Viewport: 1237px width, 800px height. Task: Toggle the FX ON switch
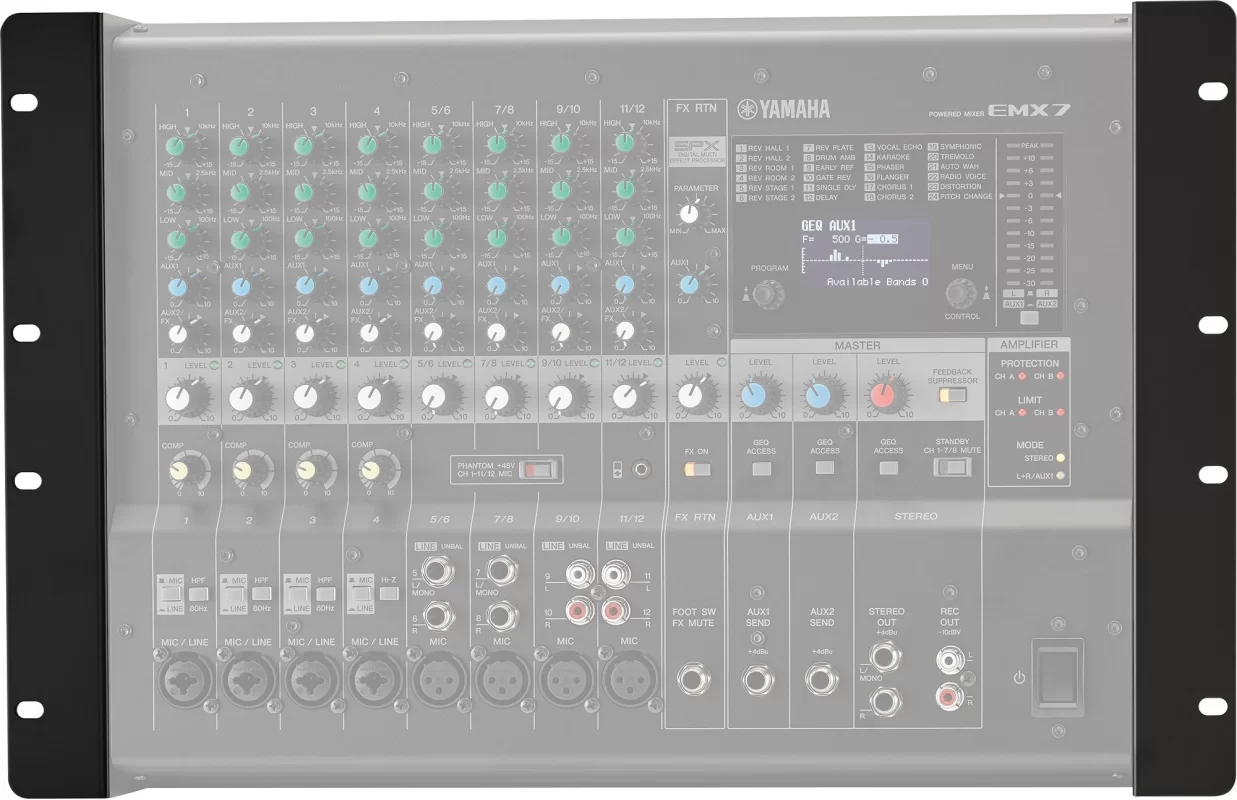[x=697, y=467]
